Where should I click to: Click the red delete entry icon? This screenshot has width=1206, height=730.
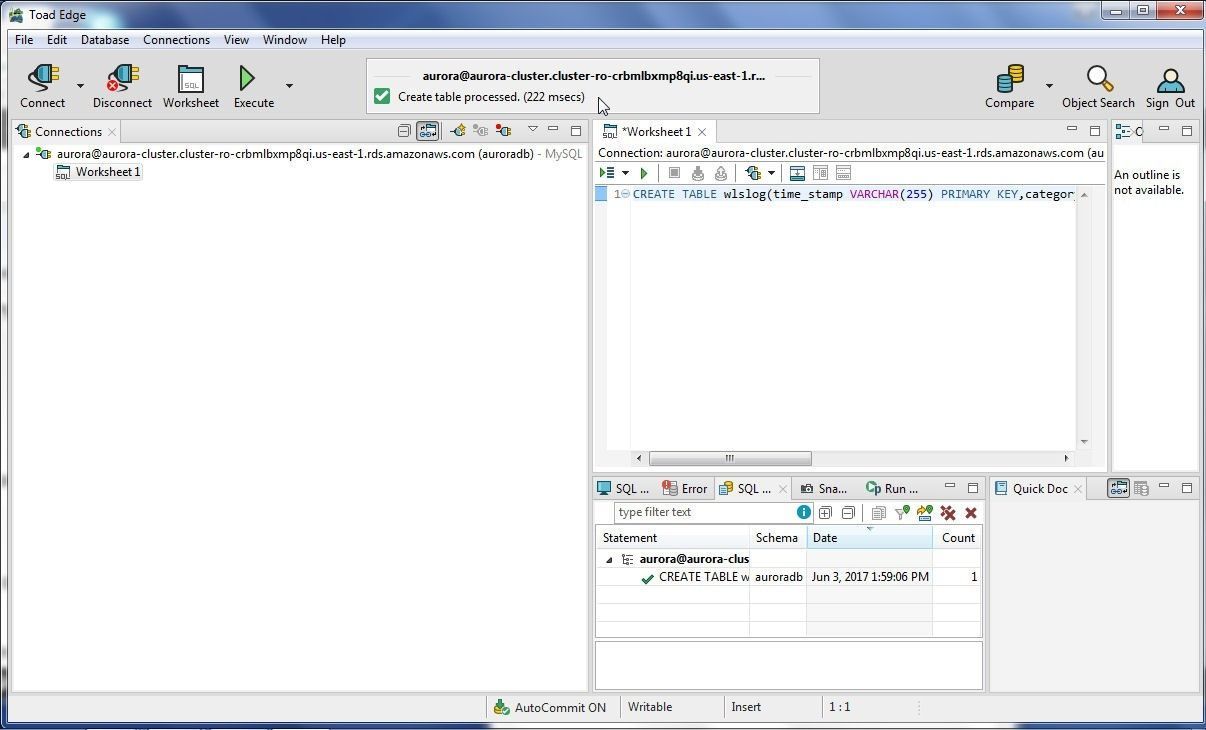[x=971, y=513]
